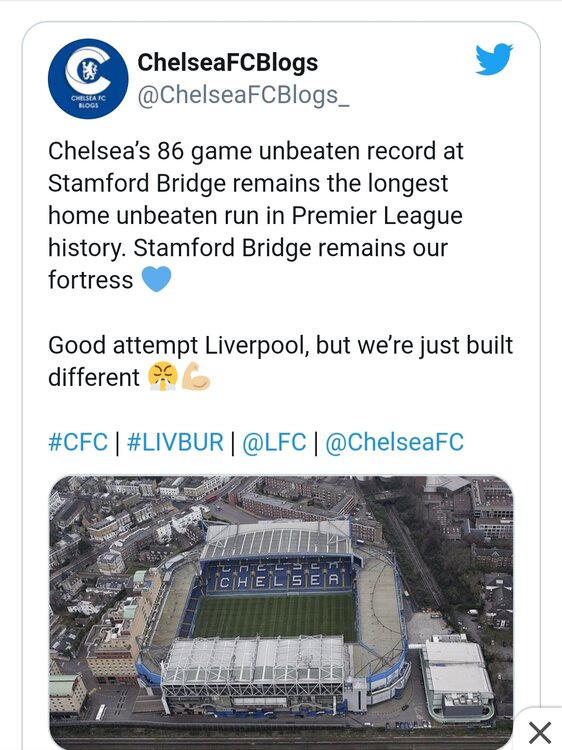Click the Twitter bird logo
562x750 pixels.
pos(494,59)
